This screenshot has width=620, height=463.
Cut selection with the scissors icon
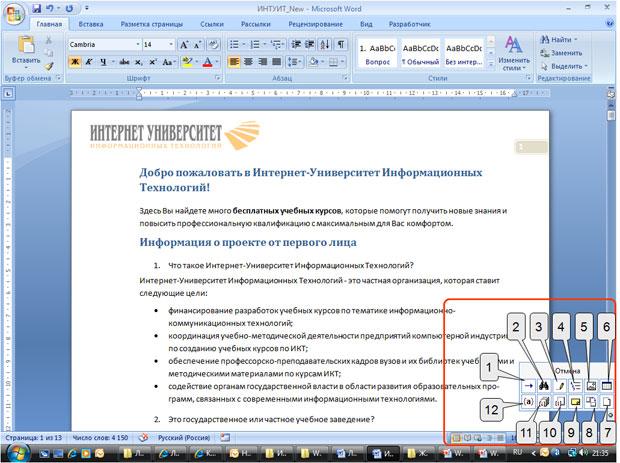point(49,40)
